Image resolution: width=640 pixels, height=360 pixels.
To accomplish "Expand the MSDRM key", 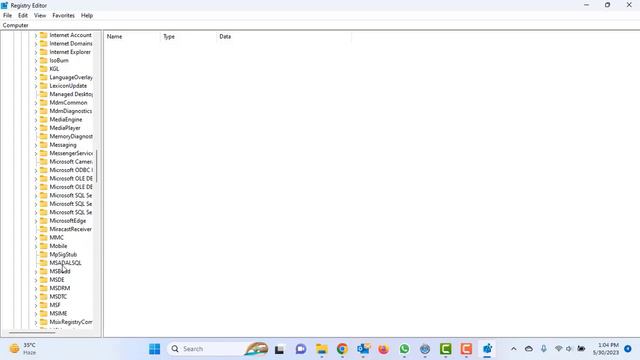I will coord(36,289).
